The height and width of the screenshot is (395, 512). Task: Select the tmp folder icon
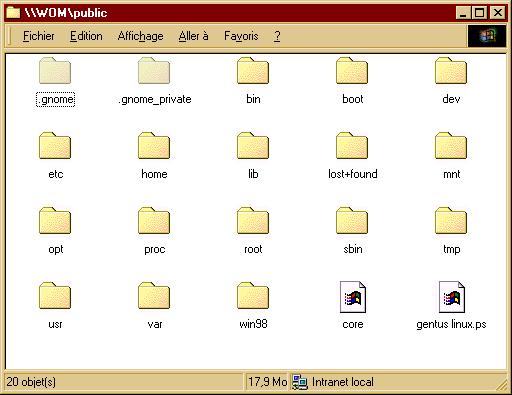[451, 220]
